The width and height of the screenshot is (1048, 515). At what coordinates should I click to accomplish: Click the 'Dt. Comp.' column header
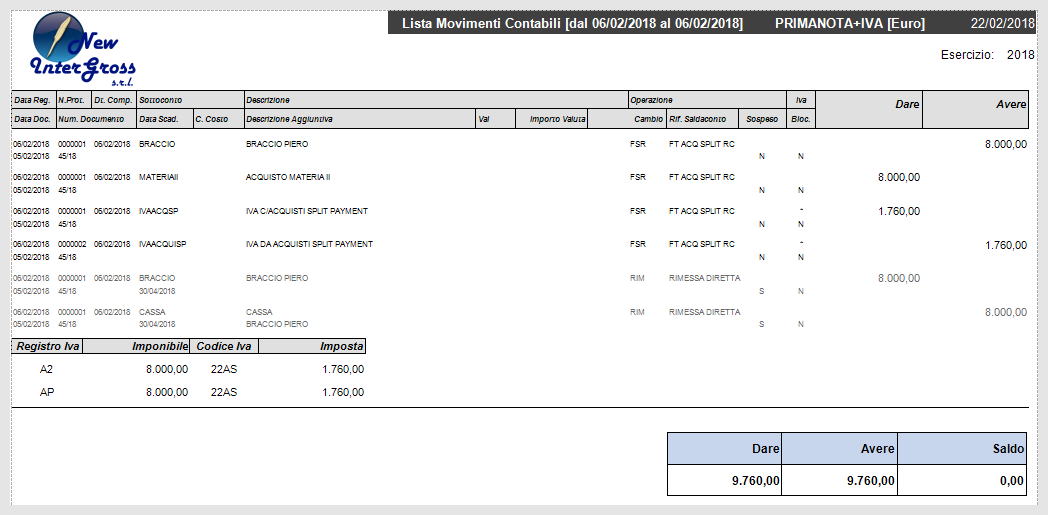113,100
